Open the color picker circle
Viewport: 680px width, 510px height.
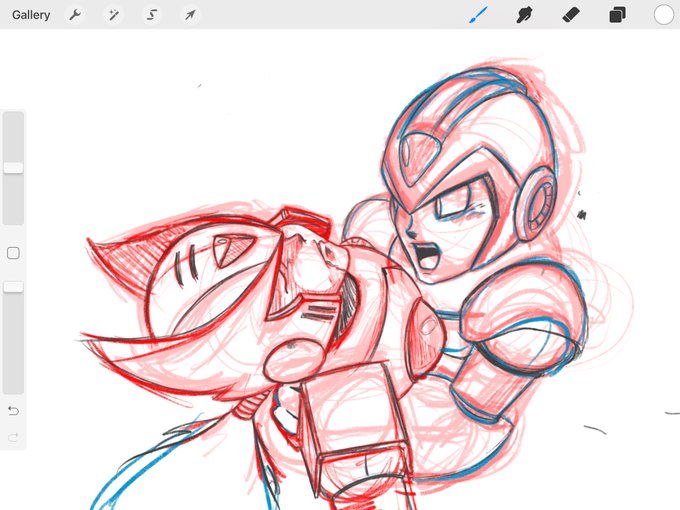tap(664, 15)
